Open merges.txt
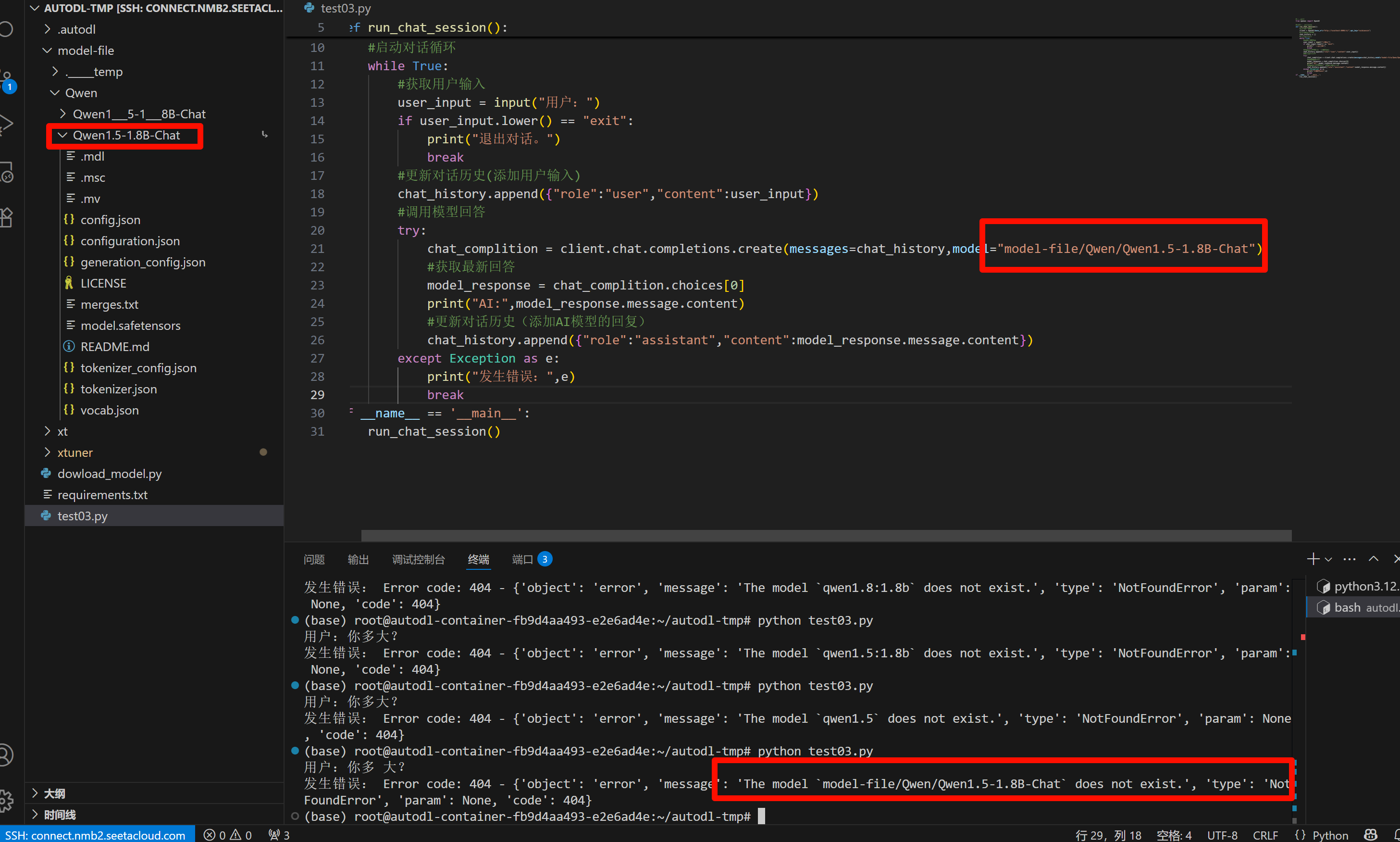Screen dimensions: 1400x842 pos(154,304)
